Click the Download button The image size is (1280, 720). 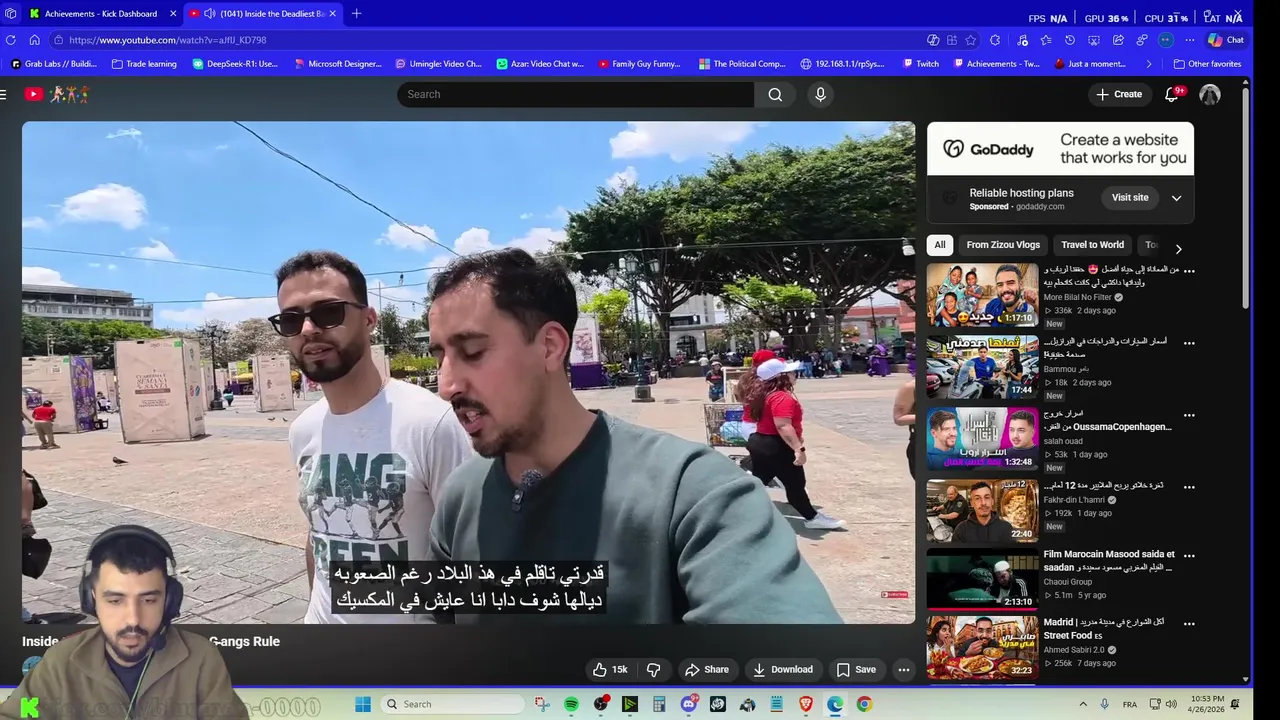point(783,670)
